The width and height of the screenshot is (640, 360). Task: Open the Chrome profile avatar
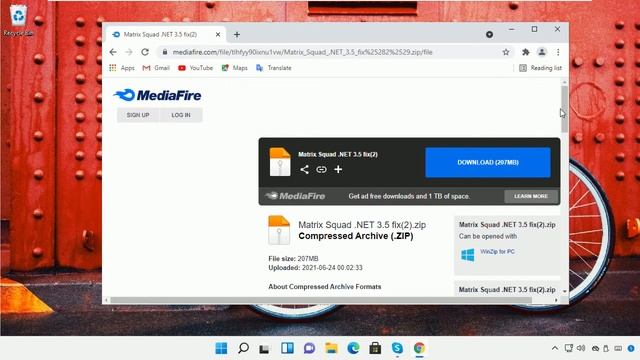pyautogui.click(x=542, y=52)
